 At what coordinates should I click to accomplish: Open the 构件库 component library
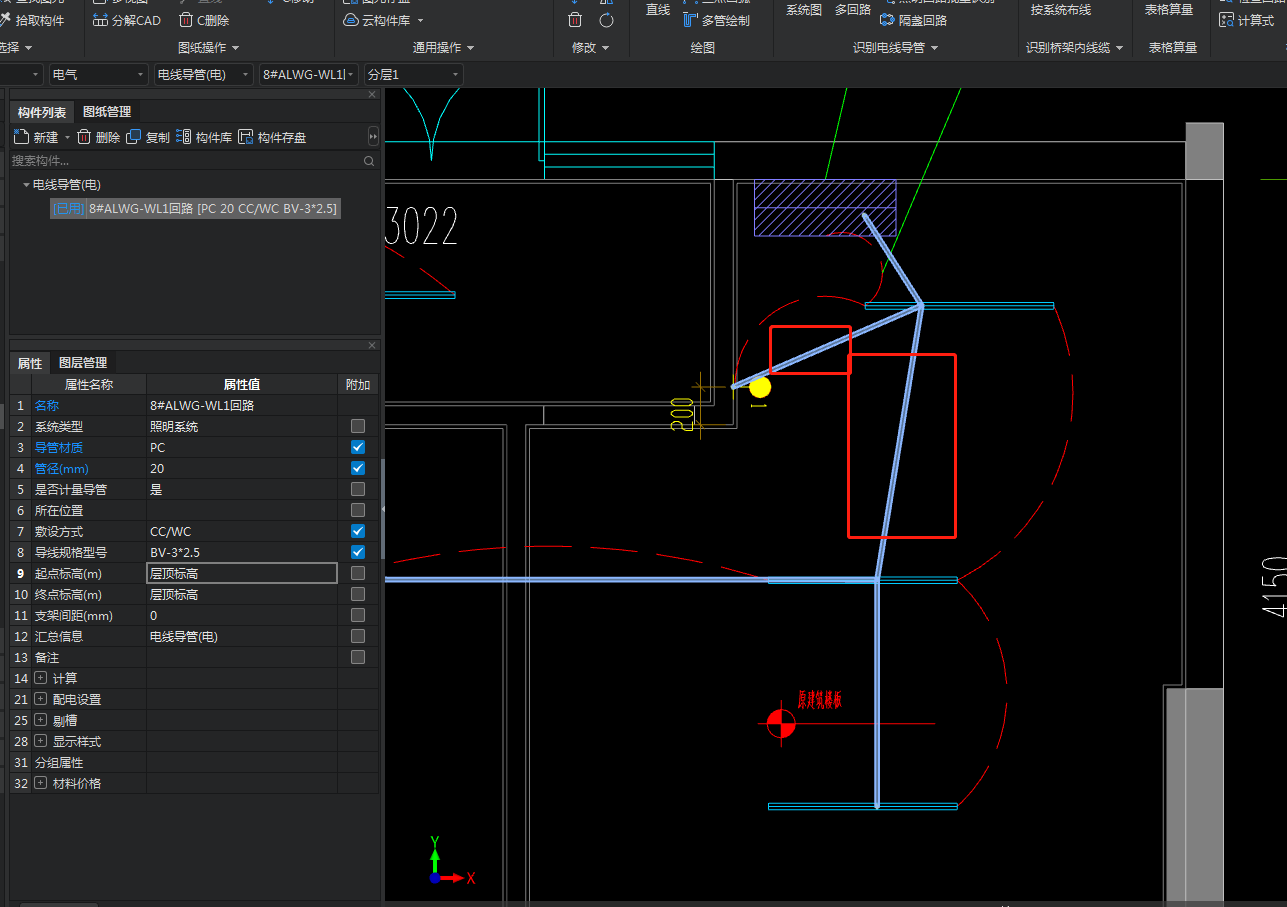[204, 137]
